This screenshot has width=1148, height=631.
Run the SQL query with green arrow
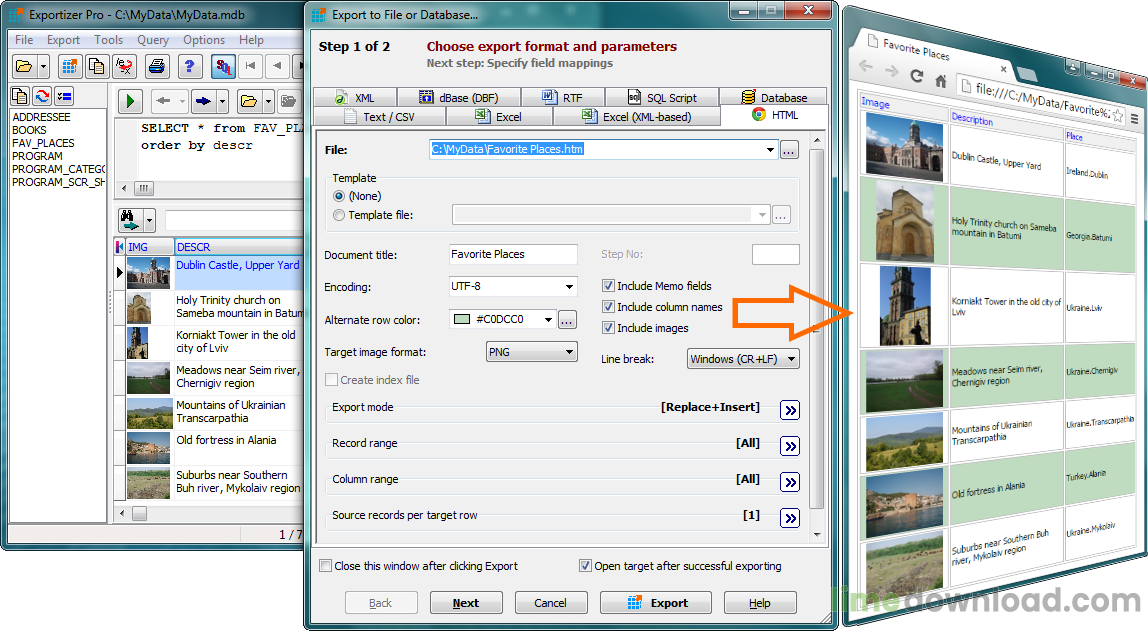130,101
